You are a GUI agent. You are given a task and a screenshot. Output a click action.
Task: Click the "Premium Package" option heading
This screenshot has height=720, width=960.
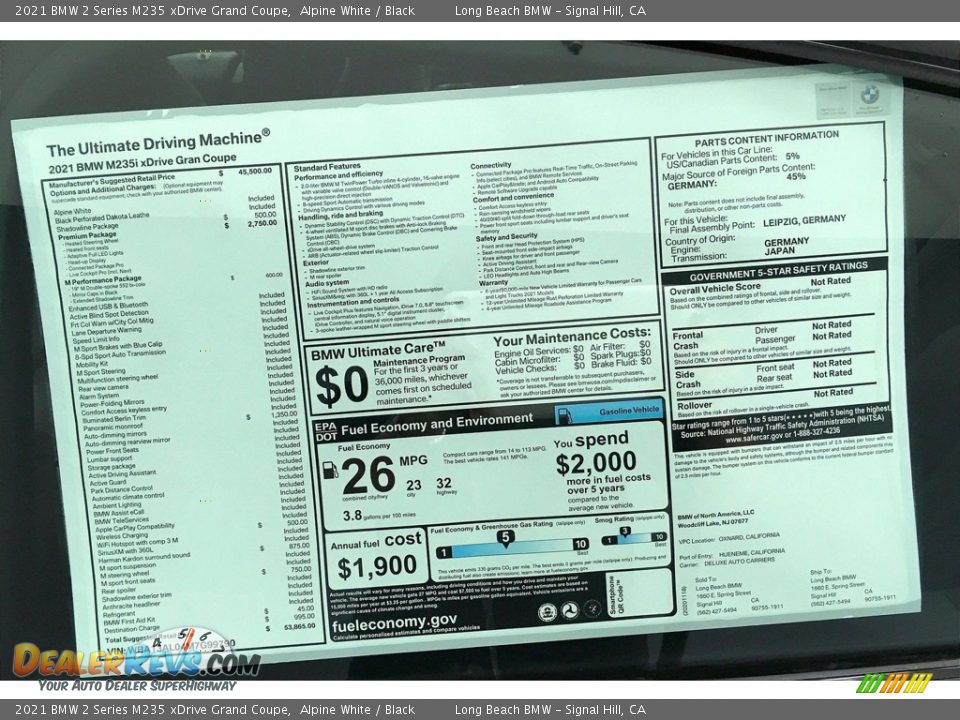coord(87,236)
